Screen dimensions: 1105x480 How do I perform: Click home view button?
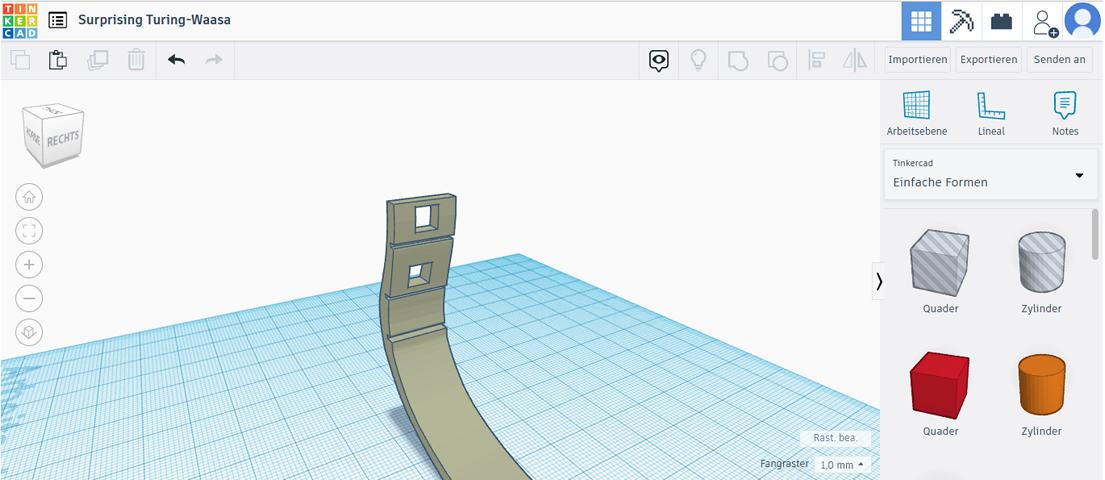(x=29, y=197)
